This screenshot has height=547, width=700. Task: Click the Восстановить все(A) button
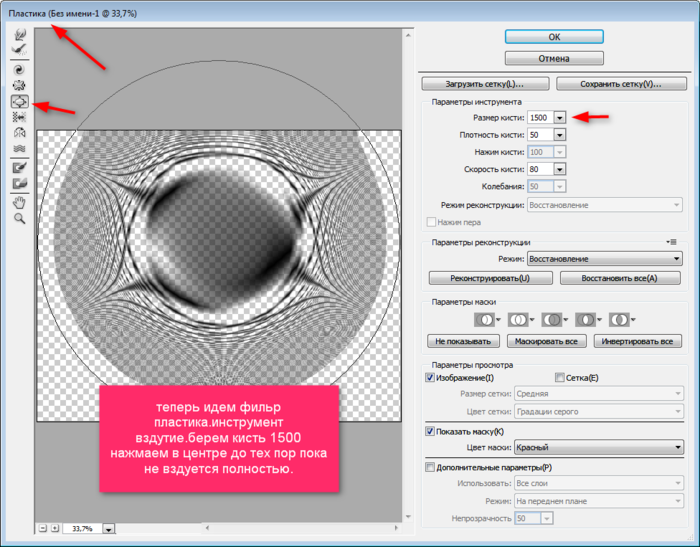point(620,278)
